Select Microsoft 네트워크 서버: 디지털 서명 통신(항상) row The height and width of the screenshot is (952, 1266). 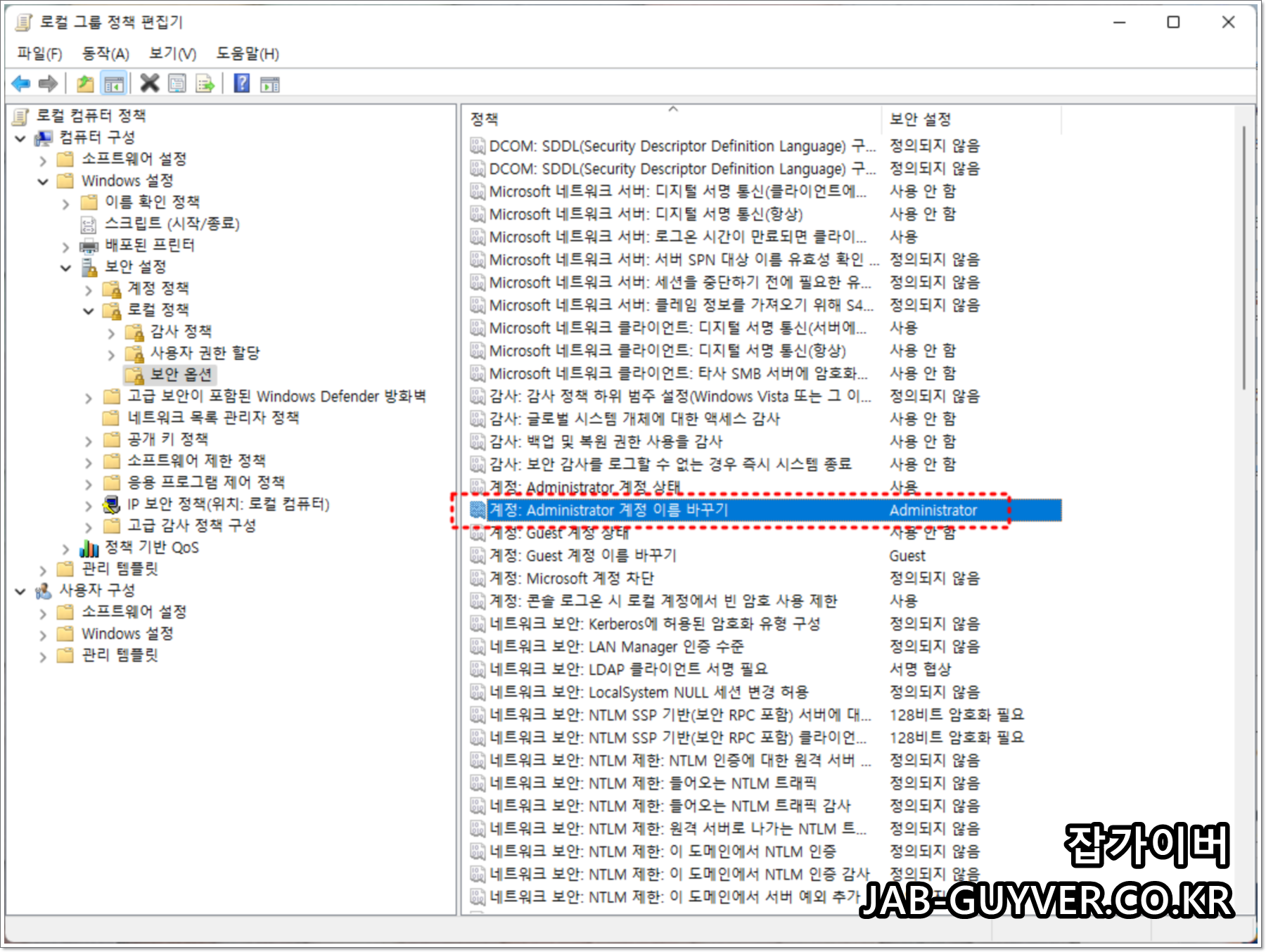point(765,214)
